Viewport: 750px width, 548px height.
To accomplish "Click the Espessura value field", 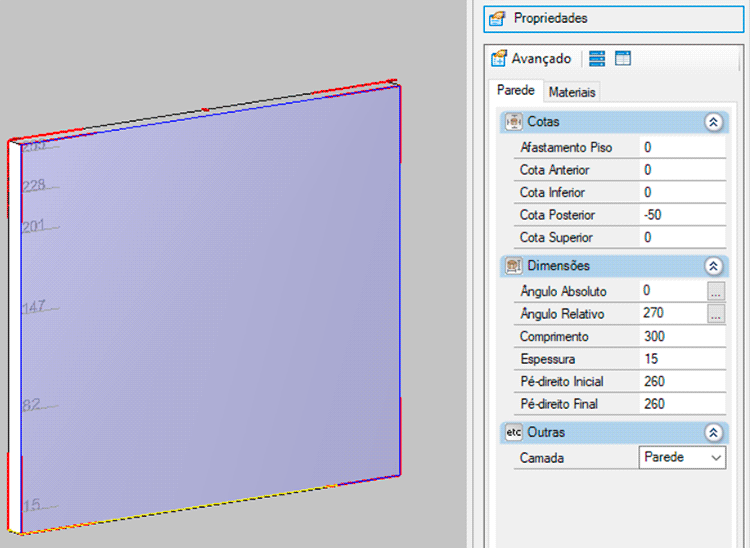I will click(x=680, y=359).
